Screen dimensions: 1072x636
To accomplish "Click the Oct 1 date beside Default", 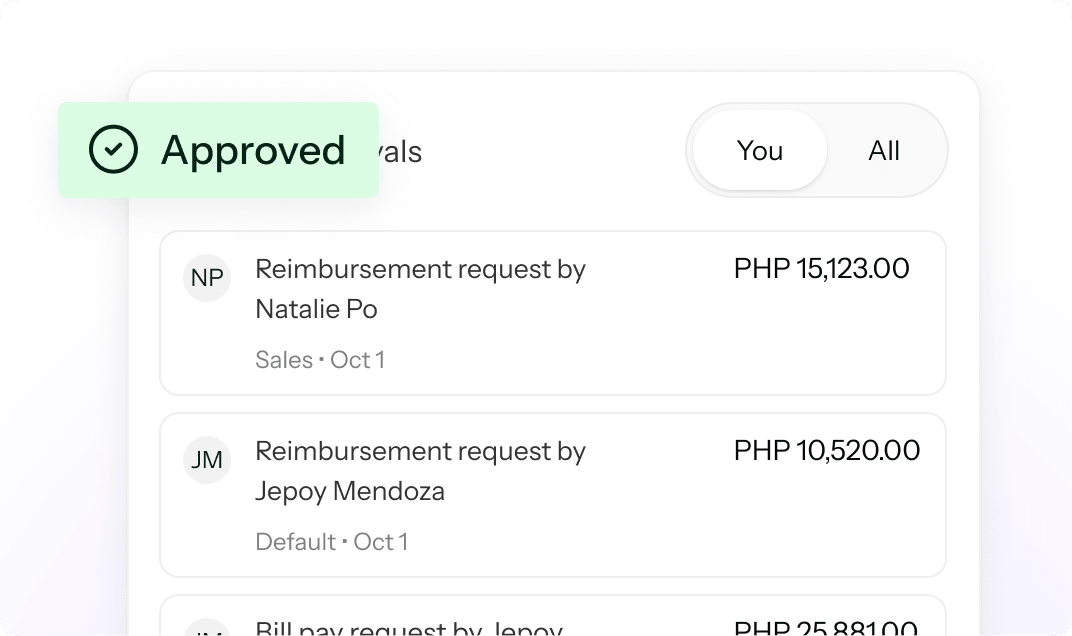I will coord(381,542).
